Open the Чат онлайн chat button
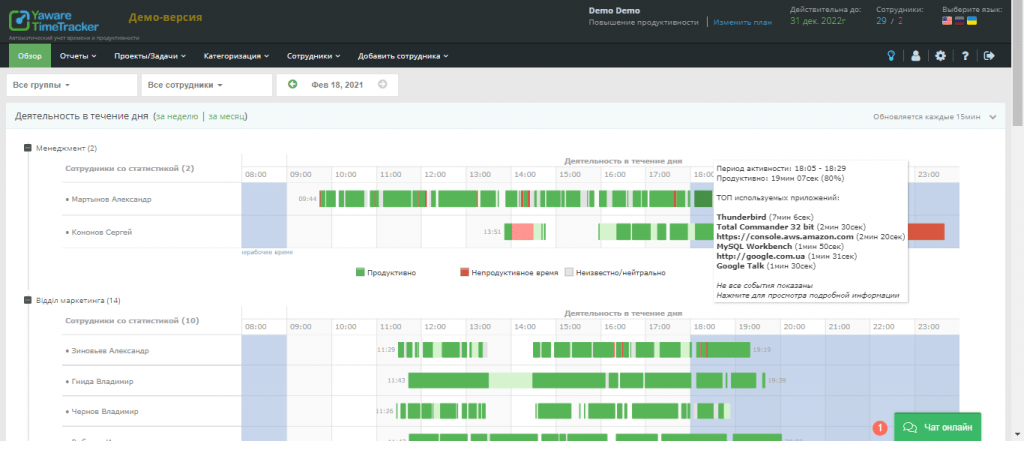This screenshot has height=459, width=1024. [937, 427]
